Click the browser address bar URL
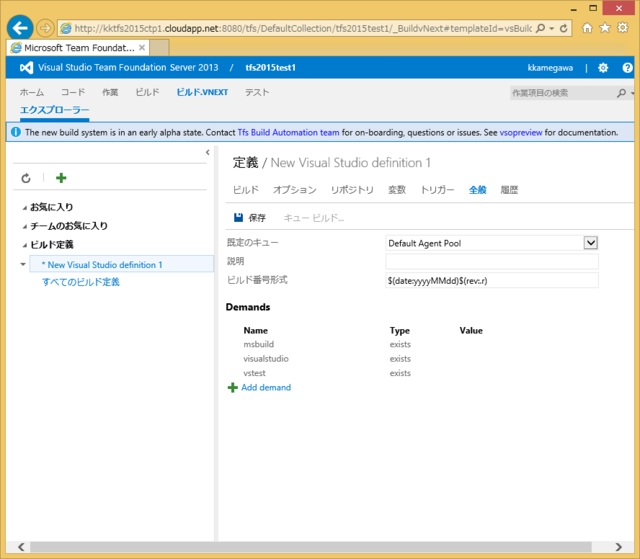Image resolution: width=640 pixels, height=559 pixels. click(x=303, y=28)
